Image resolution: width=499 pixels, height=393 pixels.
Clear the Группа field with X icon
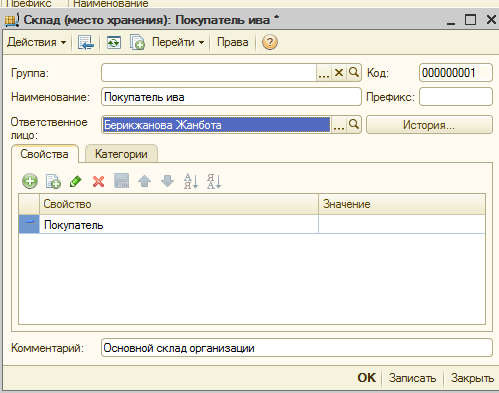click(339, 73)
